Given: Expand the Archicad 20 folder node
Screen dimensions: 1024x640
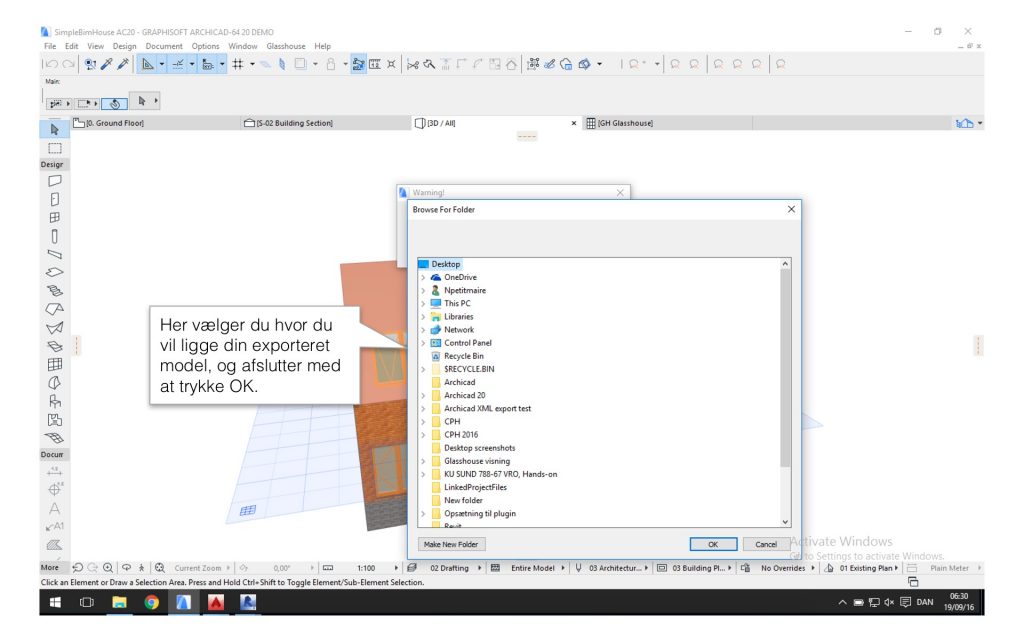Looking at the screenshot, I should click(x=423, y=396).
